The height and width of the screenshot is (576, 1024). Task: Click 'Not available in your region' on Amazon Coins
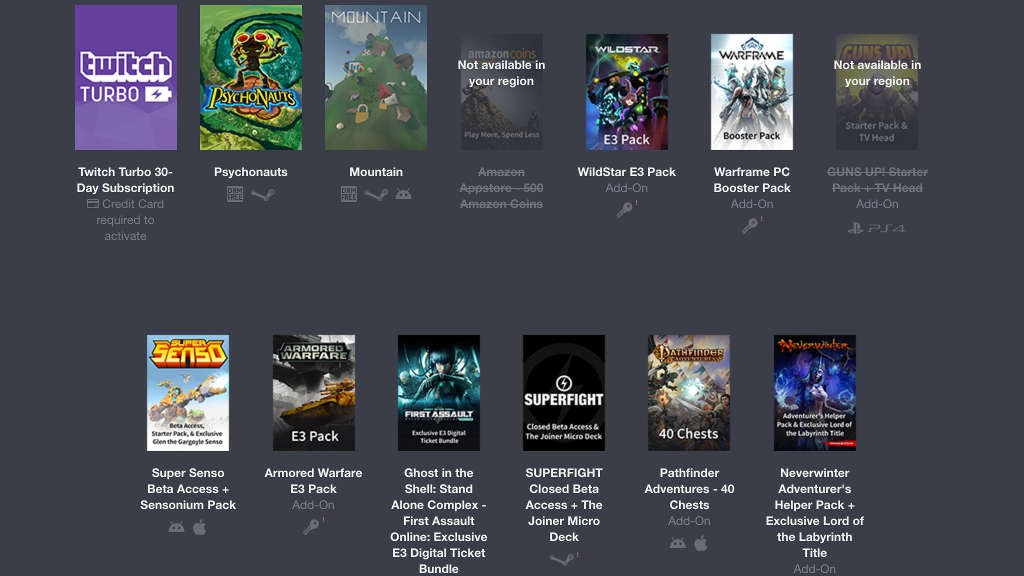(x=502, y=73)
